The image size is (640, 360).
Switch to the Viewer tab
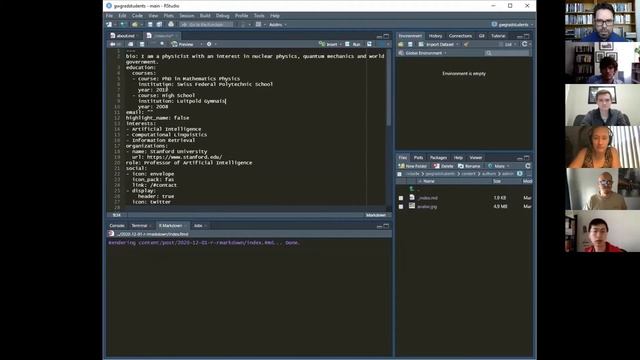coord(476,158)
